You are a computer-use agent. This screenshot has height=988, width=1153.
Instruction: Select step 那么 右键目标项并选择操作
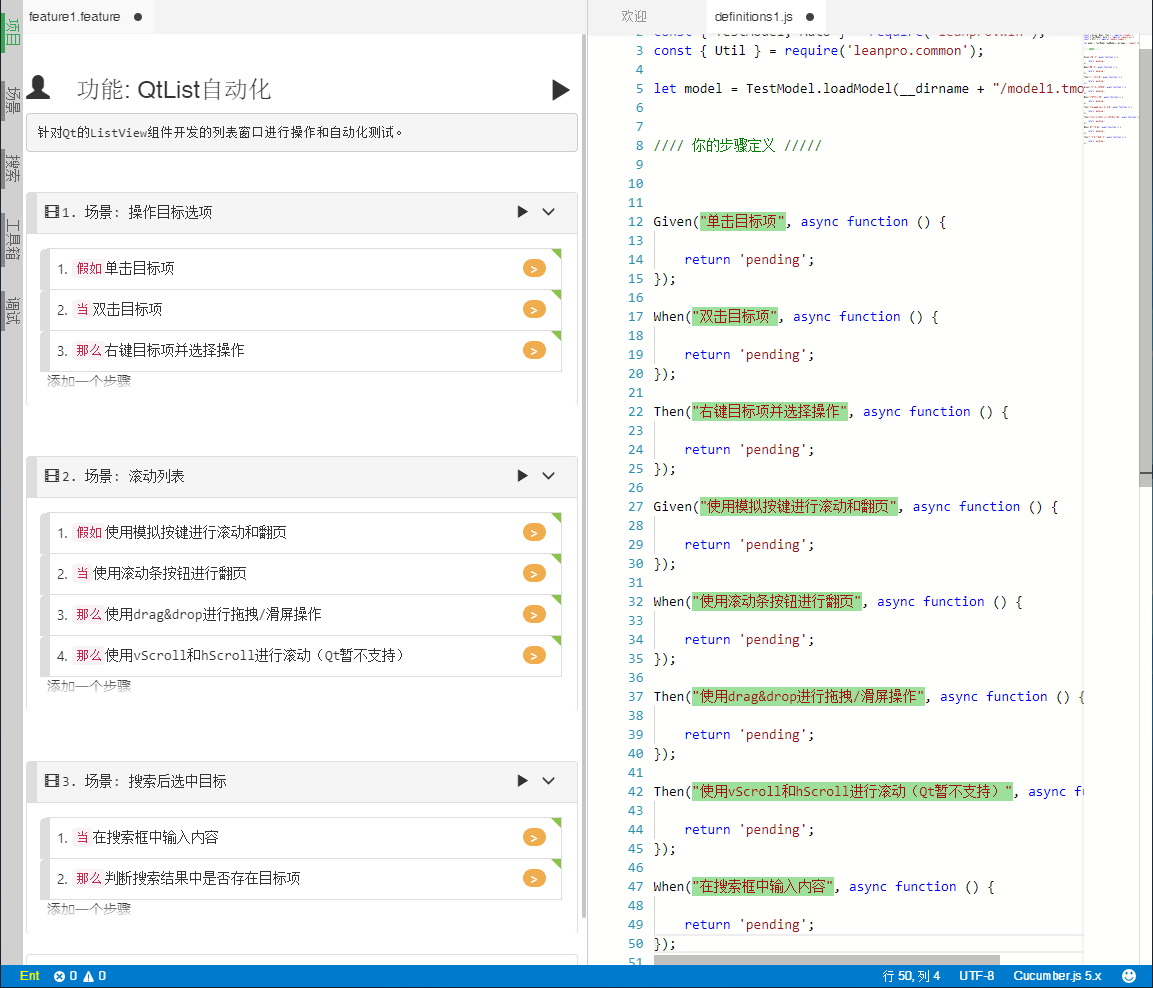point(301,351)
